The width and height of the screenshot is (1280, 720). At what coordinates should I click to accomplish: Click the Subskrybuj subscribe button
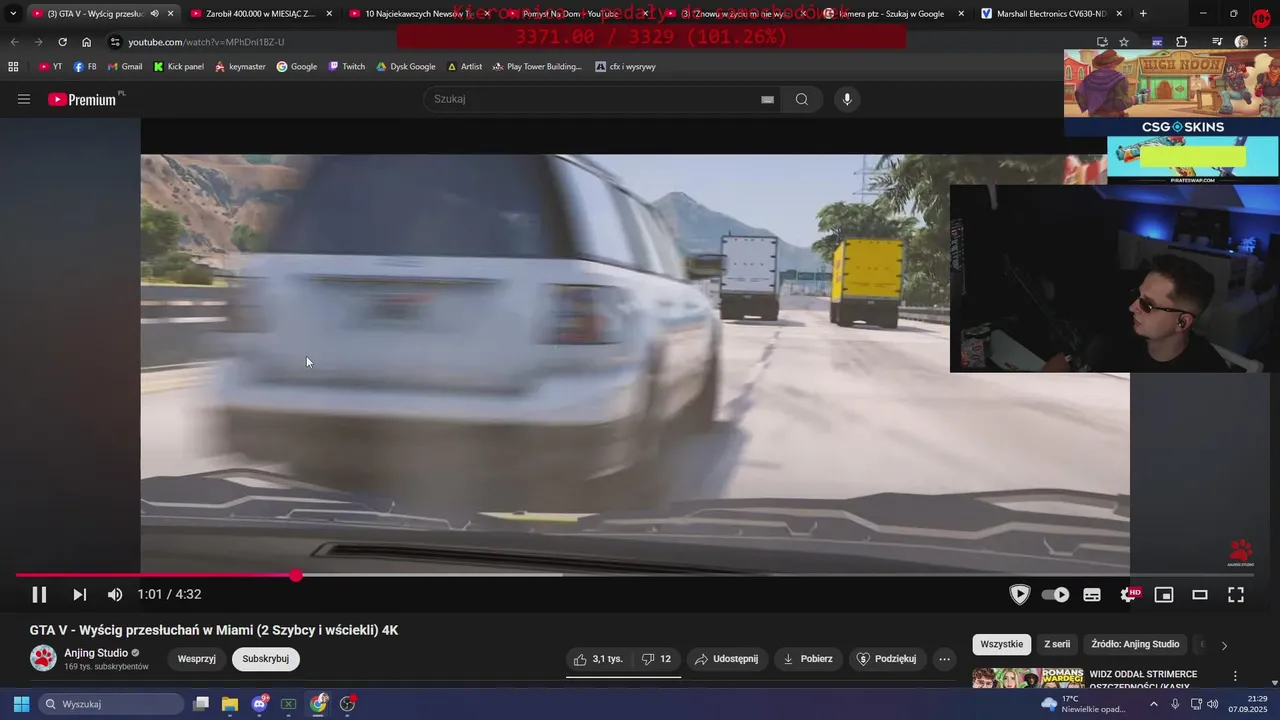click(x=265, y=659)
